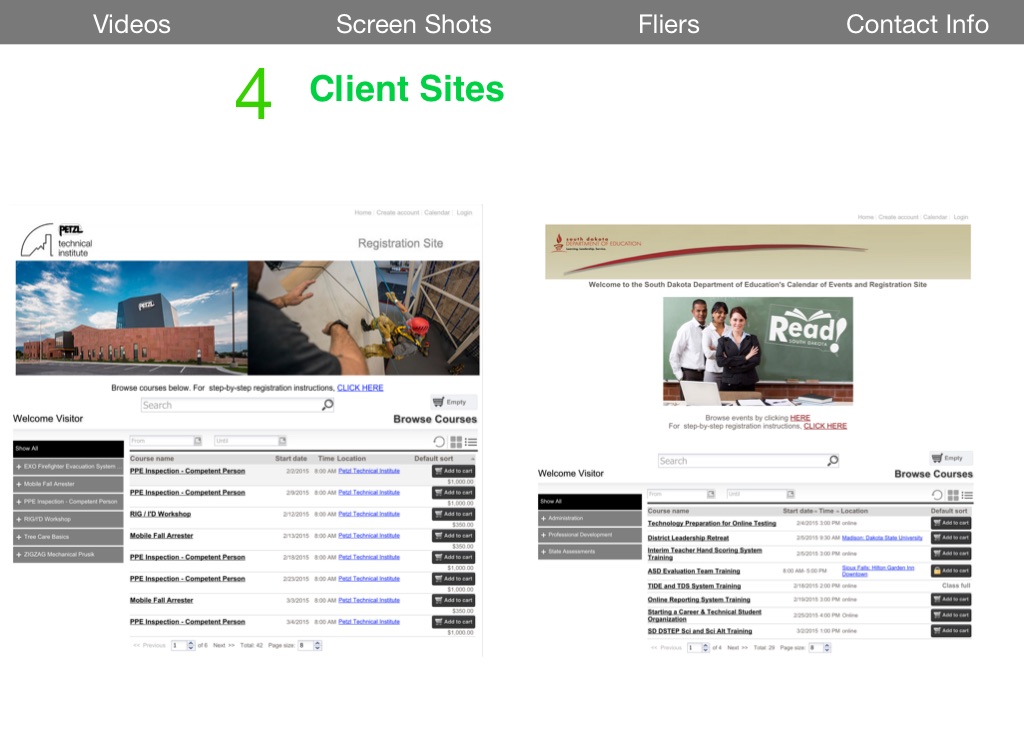Open the Empty cart on the Petzl site
This screenshot has width=1024, height=748.
453,402
